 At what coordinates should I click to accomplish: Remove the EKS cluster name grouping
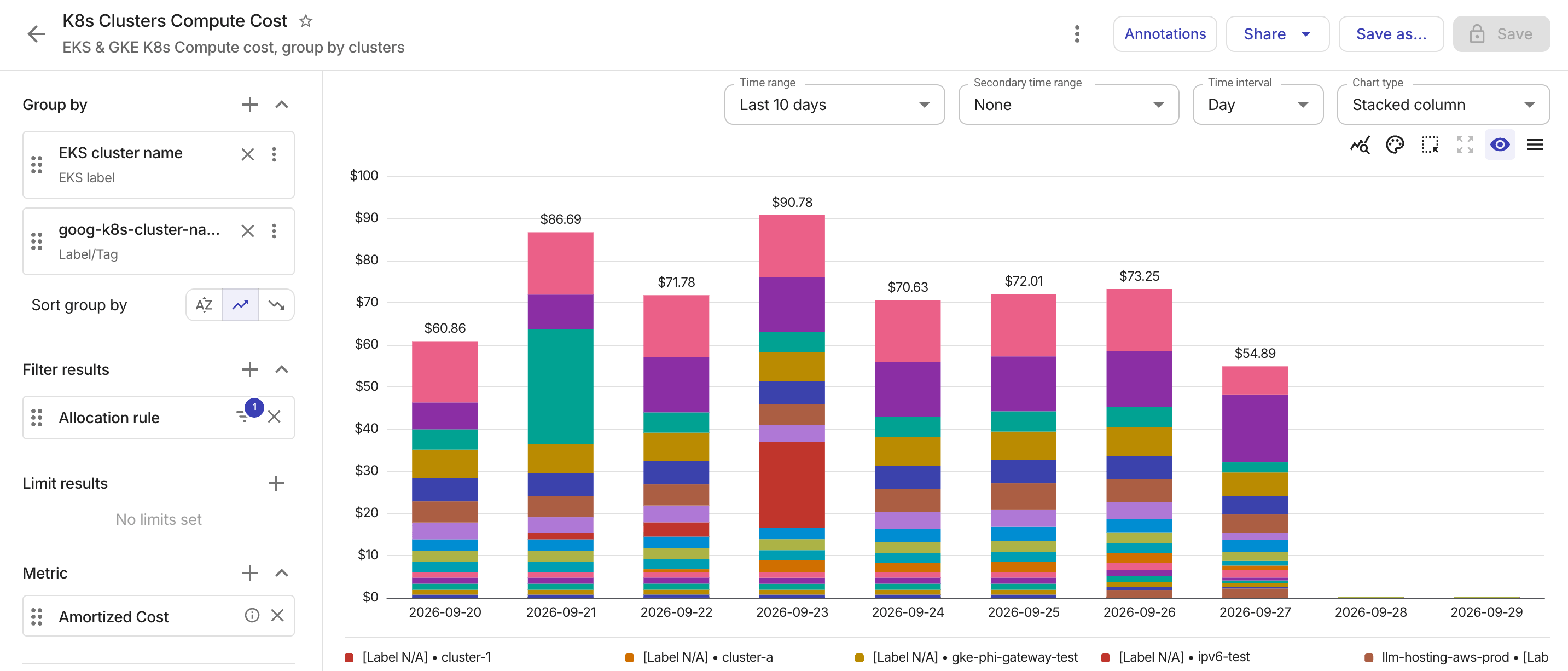click(247, 154)
